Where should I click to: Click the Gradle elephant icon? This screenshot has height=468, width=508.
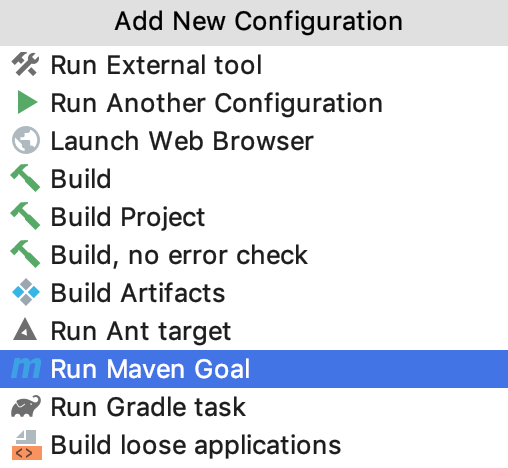pos(26,406)
